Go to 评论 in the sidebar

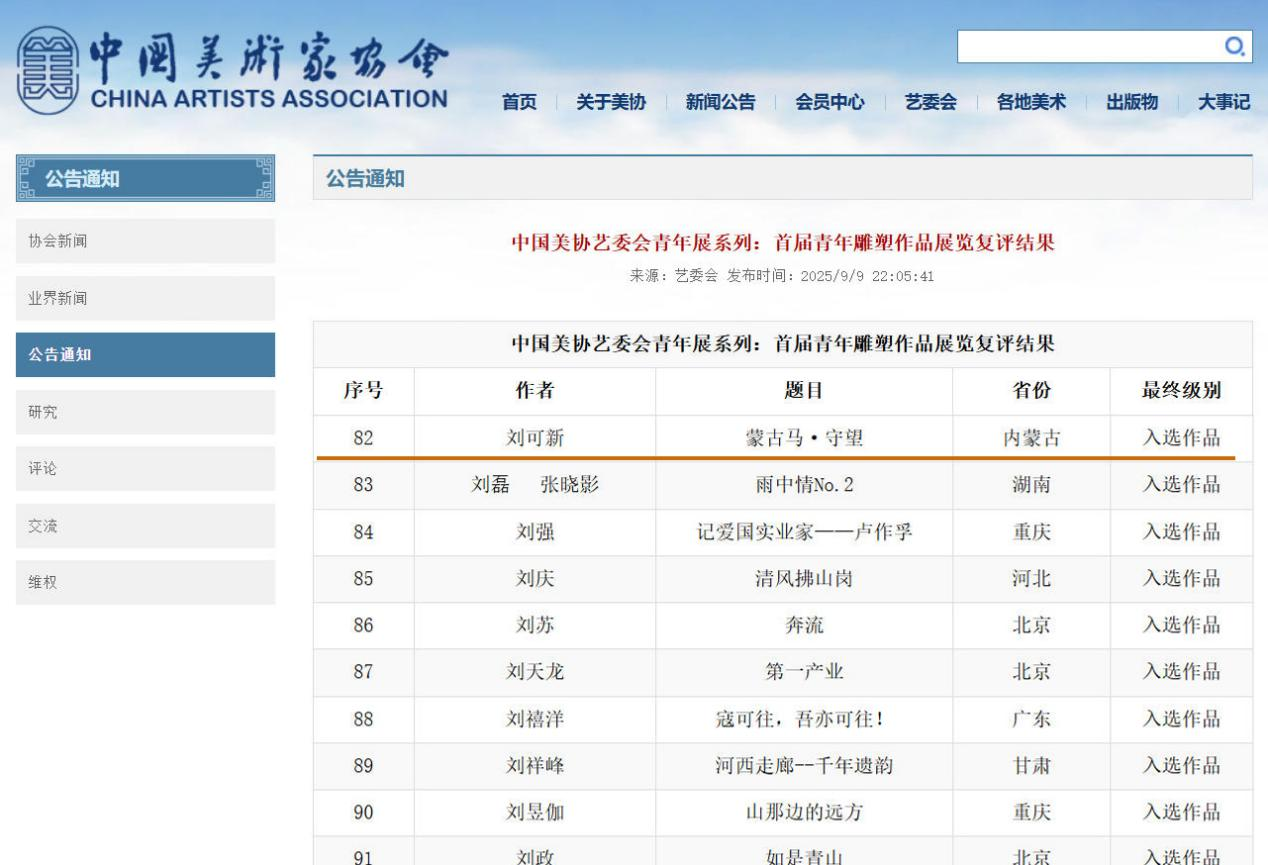click(x=145, y=469)
